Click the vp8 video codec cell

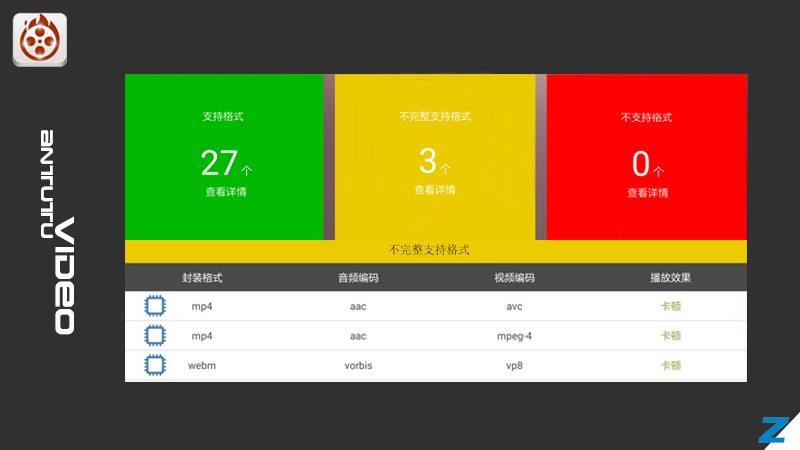(x=514, y=366)
